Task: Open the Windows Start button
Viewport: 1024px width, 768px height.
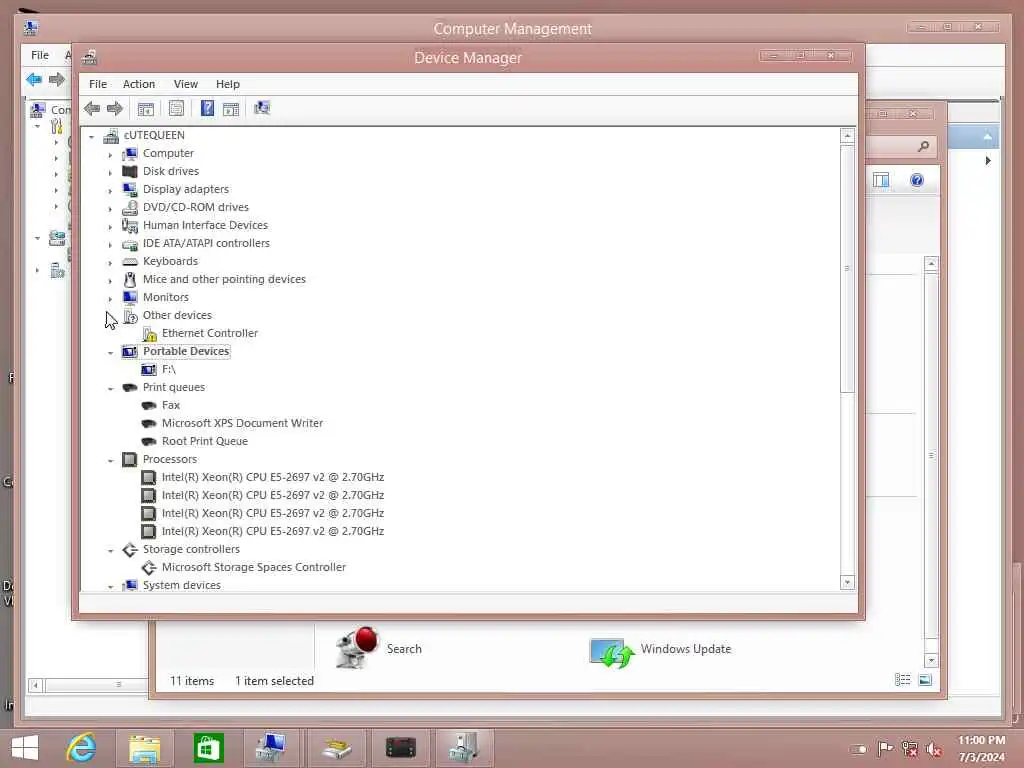Action: pyautogui.click(x=25, y=748)
